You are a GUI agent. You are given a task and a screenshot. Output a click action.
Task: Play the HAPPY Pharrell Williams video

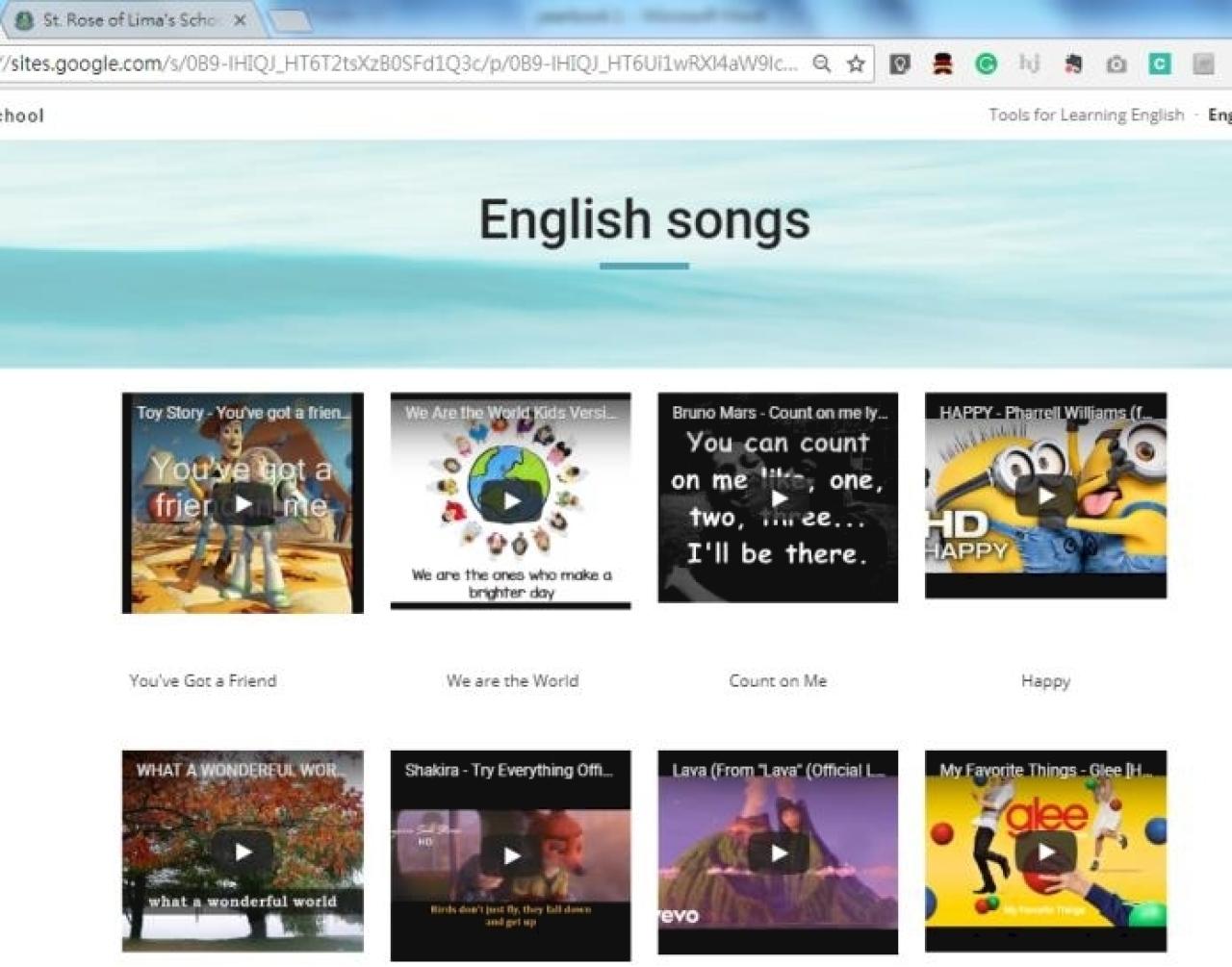click(x=1046, y=496)
